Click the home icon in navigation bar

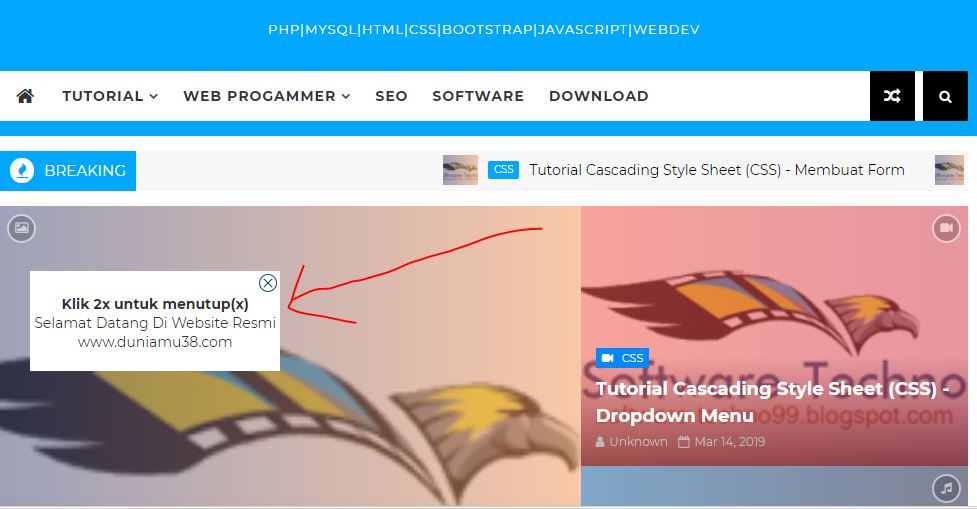pos(25,96)
